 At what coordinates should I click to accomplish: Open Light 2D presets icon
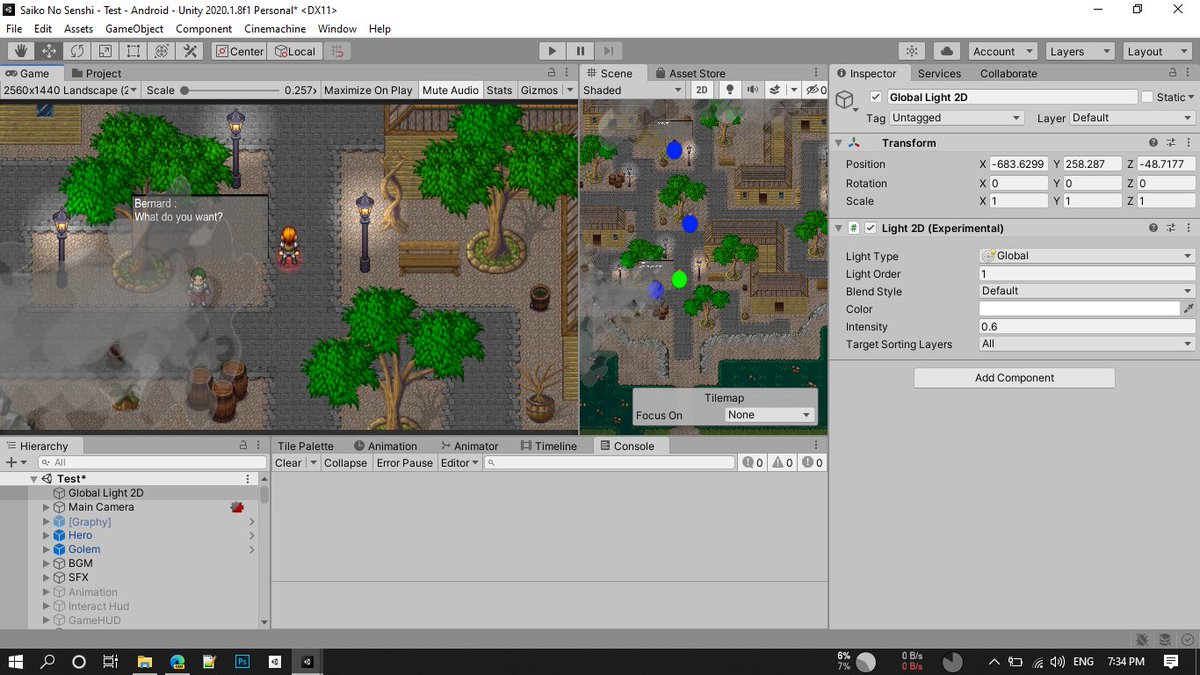pos(1170,228)
